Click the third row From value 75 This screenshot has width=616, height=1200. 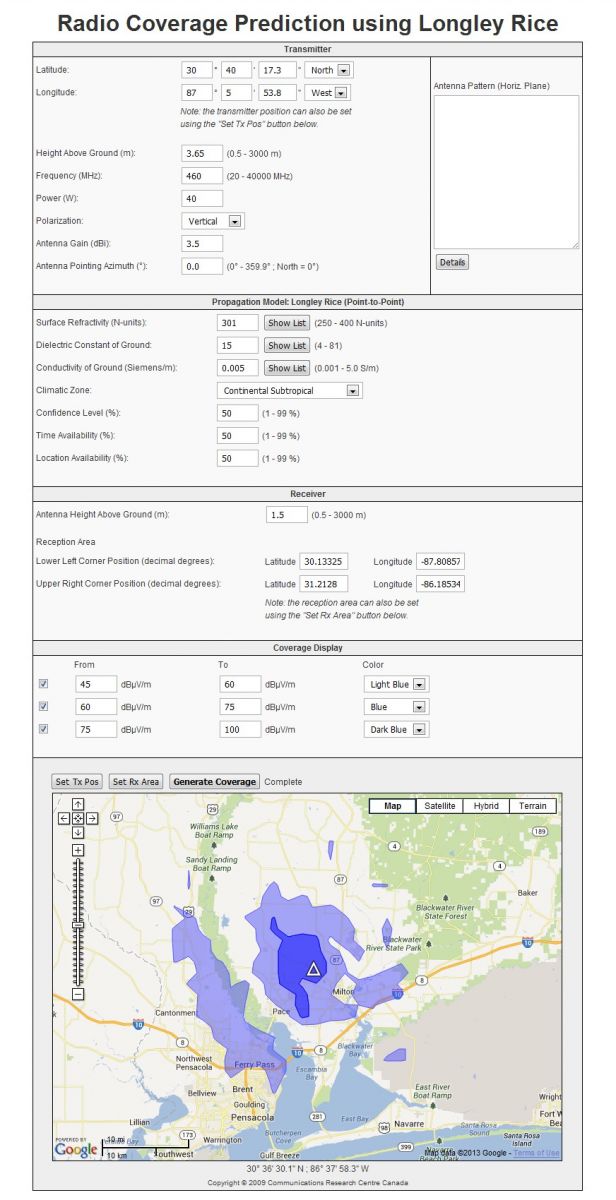click(96, 729)
